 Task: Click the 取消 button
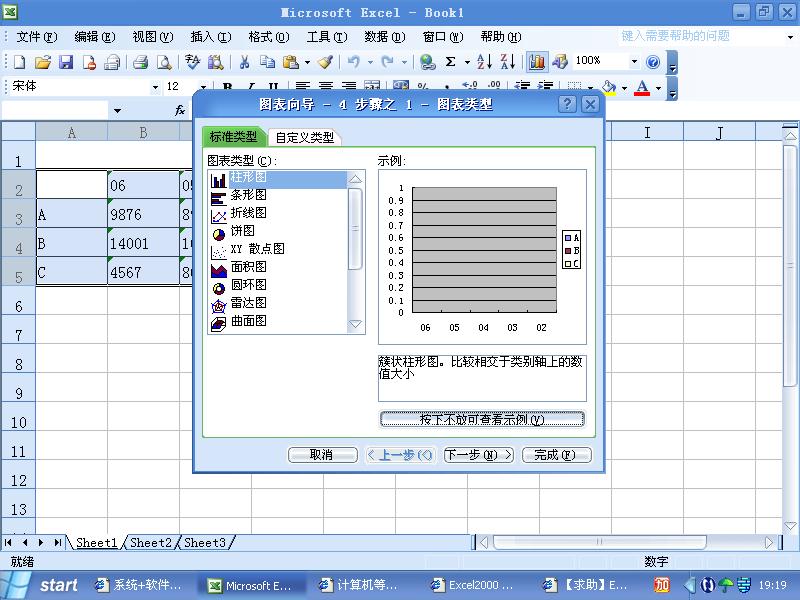(x=322, y=455)
